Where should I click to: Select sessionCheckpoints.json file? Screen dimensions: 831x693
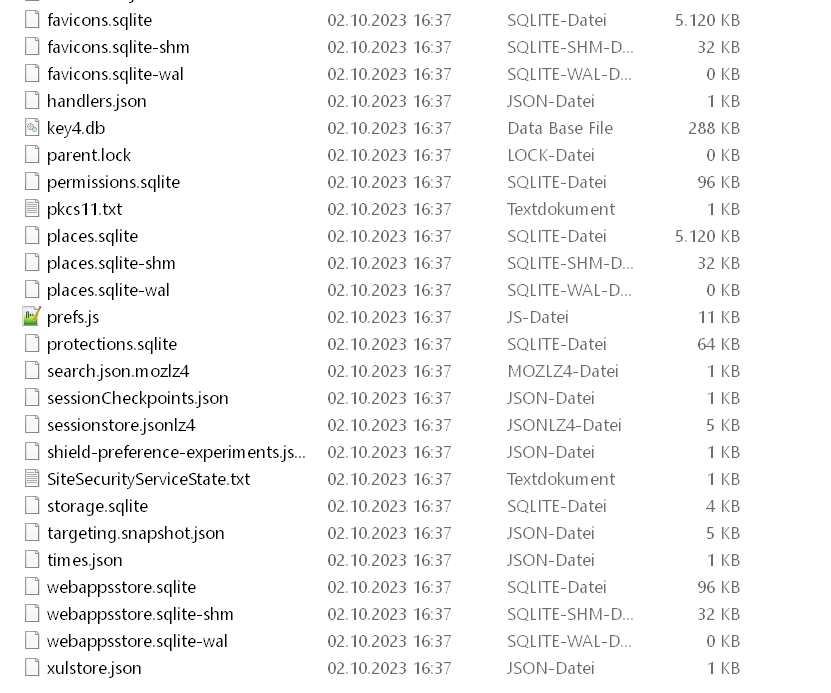(x=137, y=398)
